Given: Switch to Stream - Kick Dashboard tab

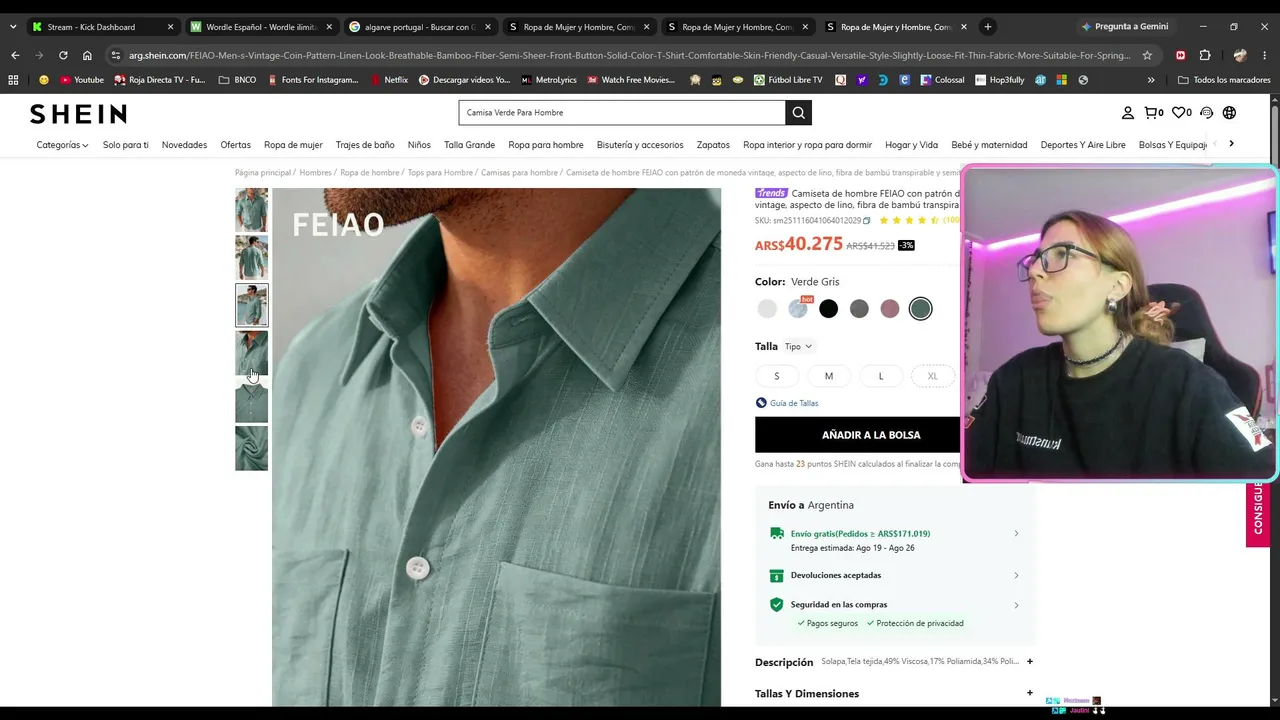Looking at the screenshot, I should 102,27.
